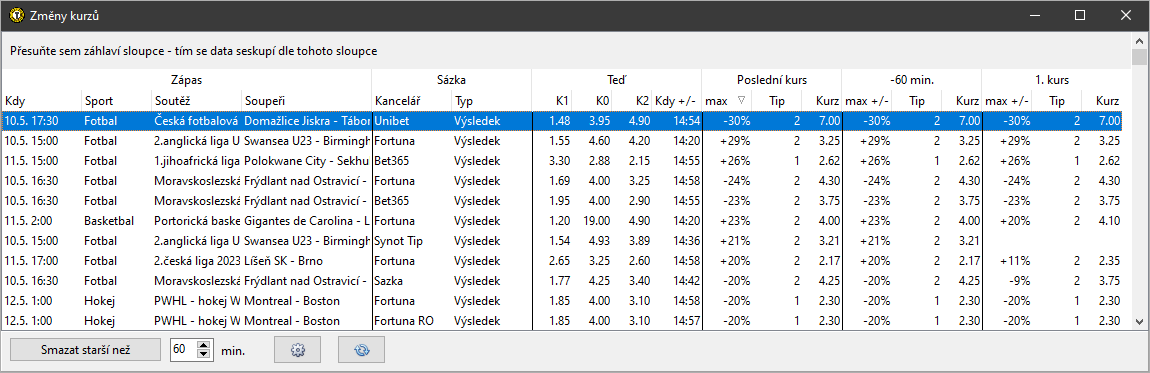Viewport: 1150px width, 373px height.
Task: Click the Soutěž column header
Action: 197,100
